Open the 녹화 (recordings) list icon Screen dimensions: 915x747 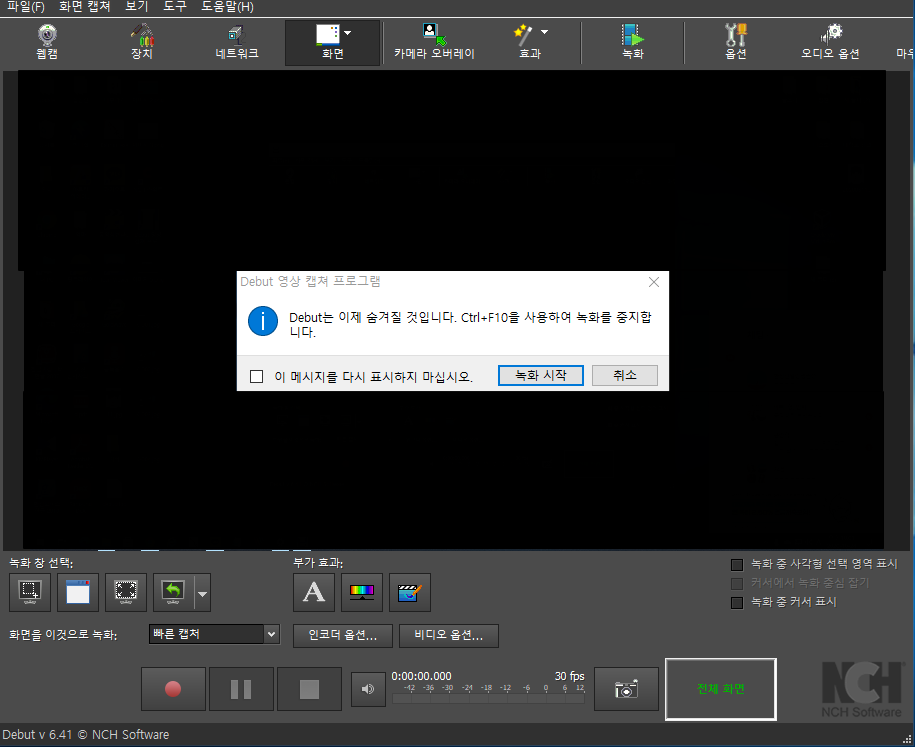pos(633,42)
